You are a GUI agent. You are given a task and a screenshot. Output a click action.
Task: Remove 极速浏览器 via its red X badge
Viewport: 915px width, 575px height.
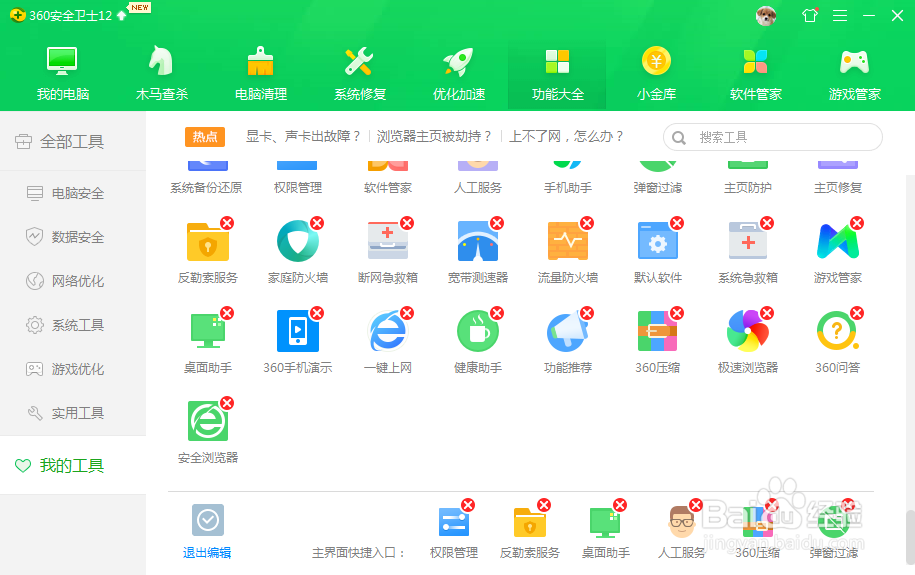(767, 313)
